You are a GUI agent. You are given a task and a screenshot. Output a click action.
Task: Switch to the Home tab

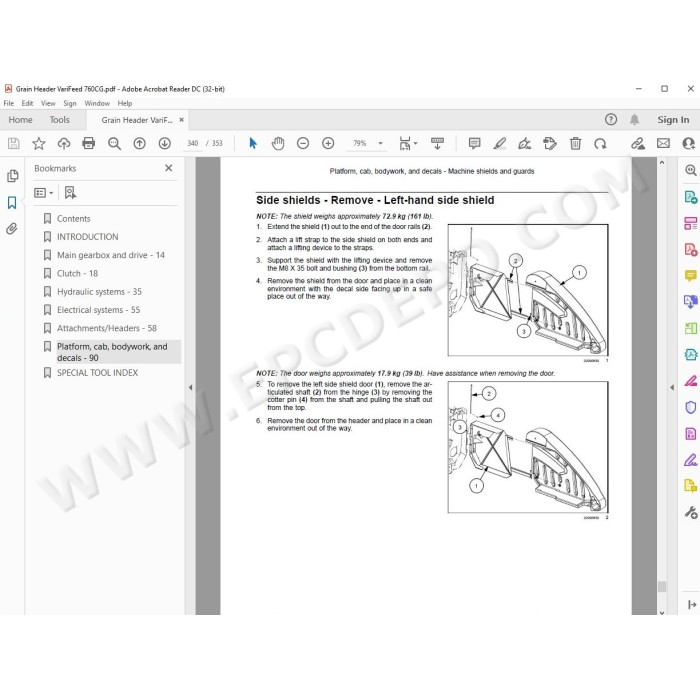pos(21,120)
